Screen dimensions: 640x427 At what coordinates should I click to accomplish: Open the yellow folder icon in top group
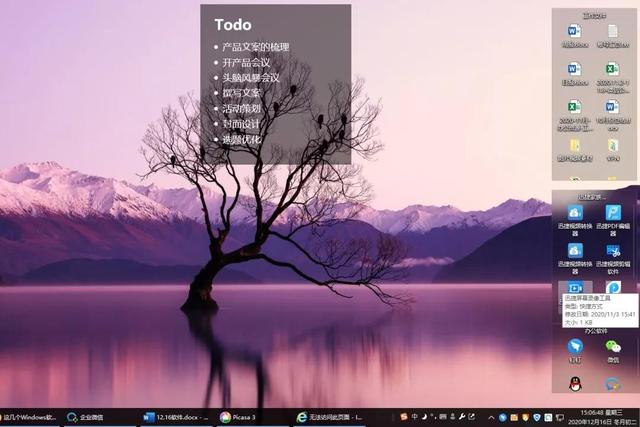coord(575,146)
